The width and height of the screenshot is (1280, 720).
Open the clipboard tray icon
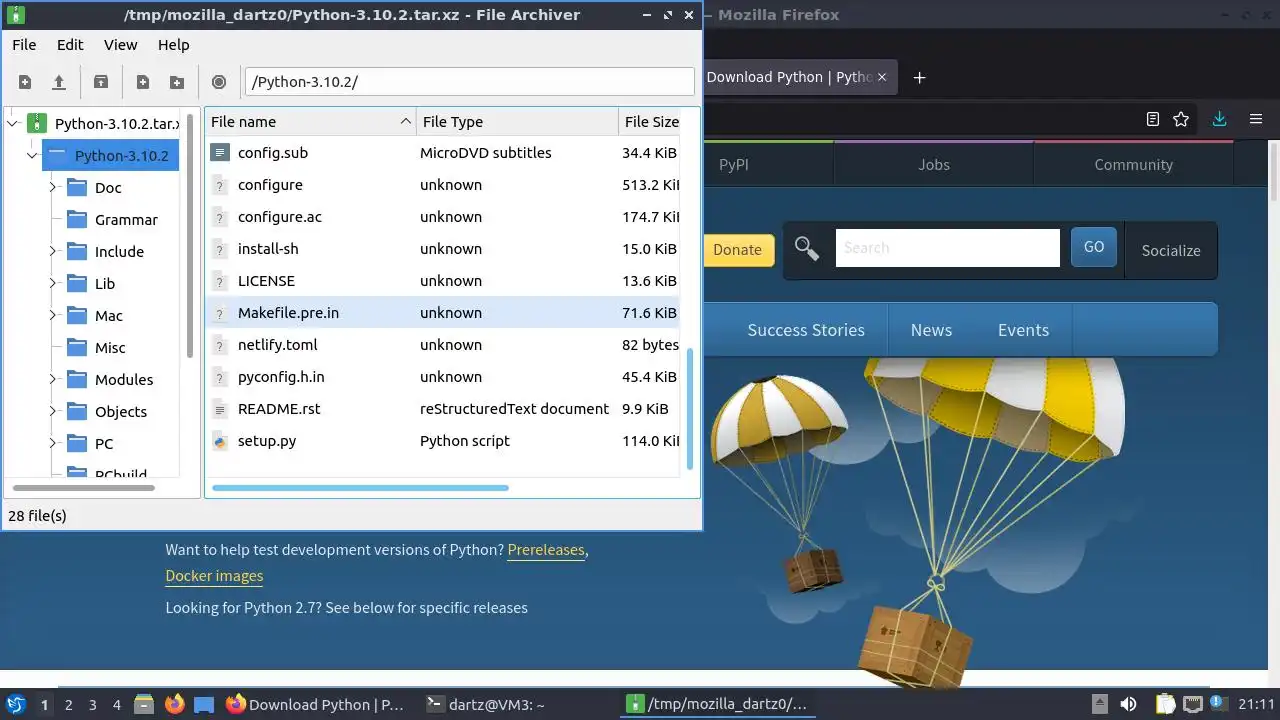tap(1165, 705)
